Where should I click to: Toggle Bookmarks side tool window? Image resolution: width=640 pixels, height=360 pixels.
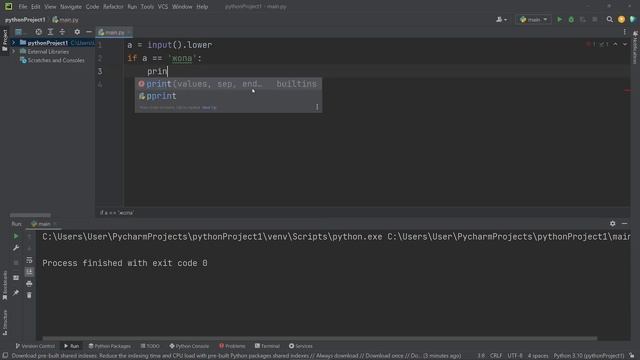tap(4, 285)
